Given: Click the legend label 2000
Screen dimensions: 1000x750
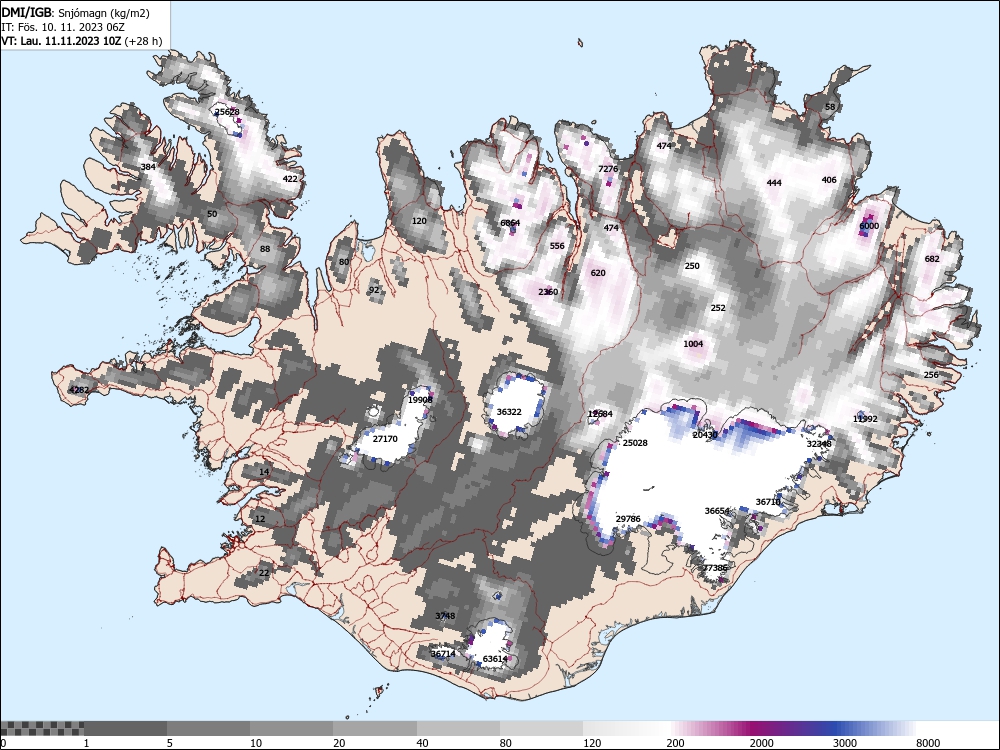Looking at the screenshot, I should coord(761,743).
